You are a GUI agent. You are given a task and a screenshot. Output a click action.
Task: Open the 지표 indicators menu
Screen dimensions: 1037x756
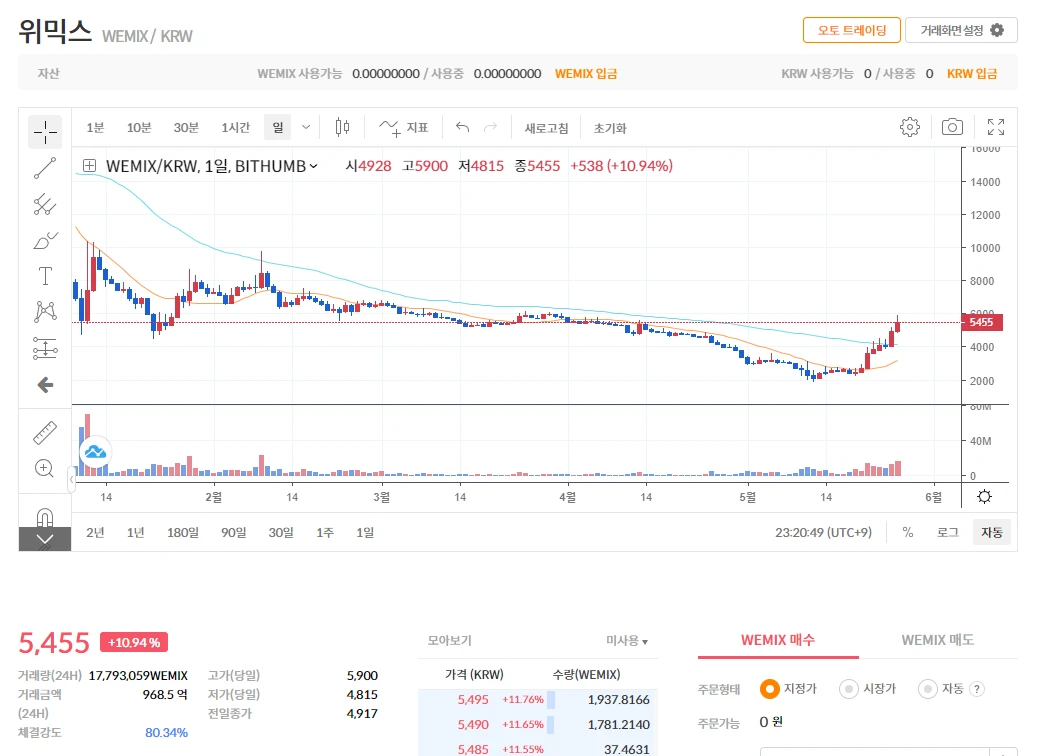(403, 127)
